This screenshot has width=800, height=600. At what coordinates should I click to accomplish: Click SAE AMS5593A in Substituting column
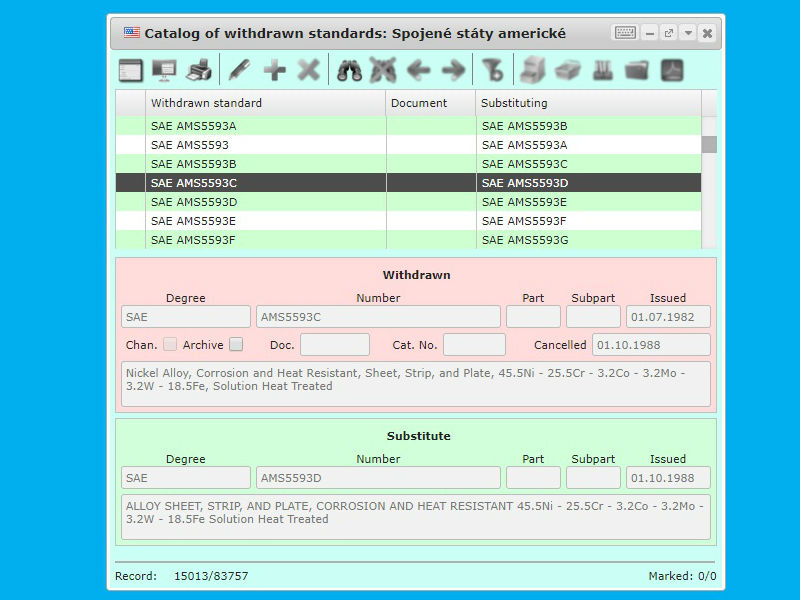[524, 145]
